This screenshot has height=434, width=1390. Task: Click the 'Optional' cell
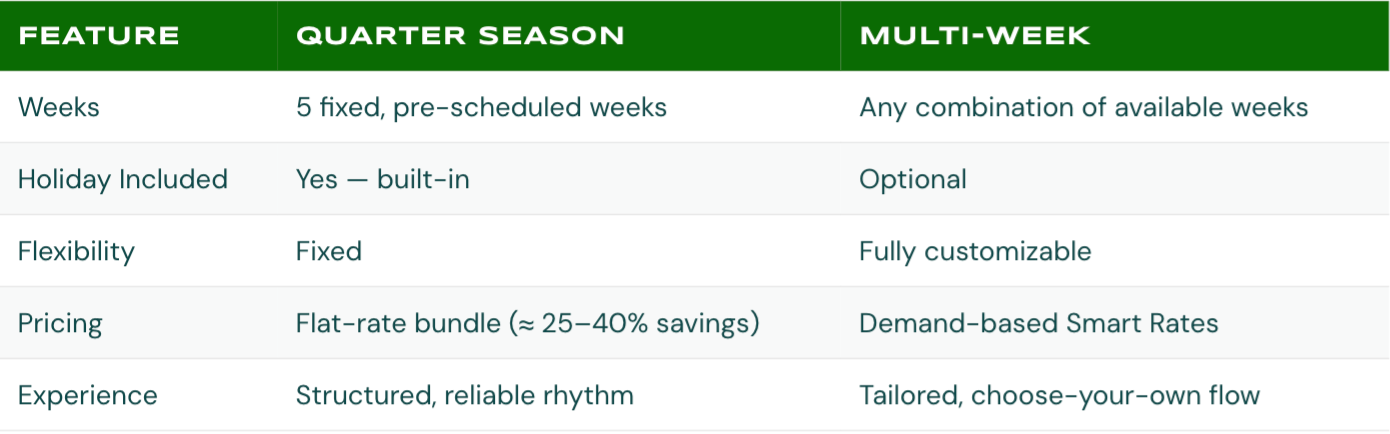(x=912, y=179)
